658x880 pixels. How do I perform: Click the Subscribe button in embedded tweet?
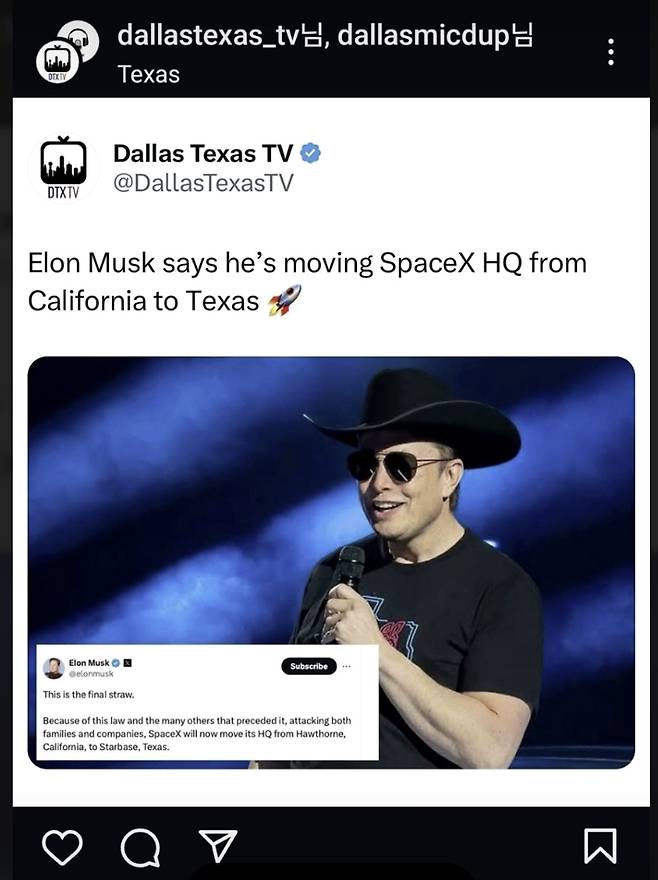(309, 666)
